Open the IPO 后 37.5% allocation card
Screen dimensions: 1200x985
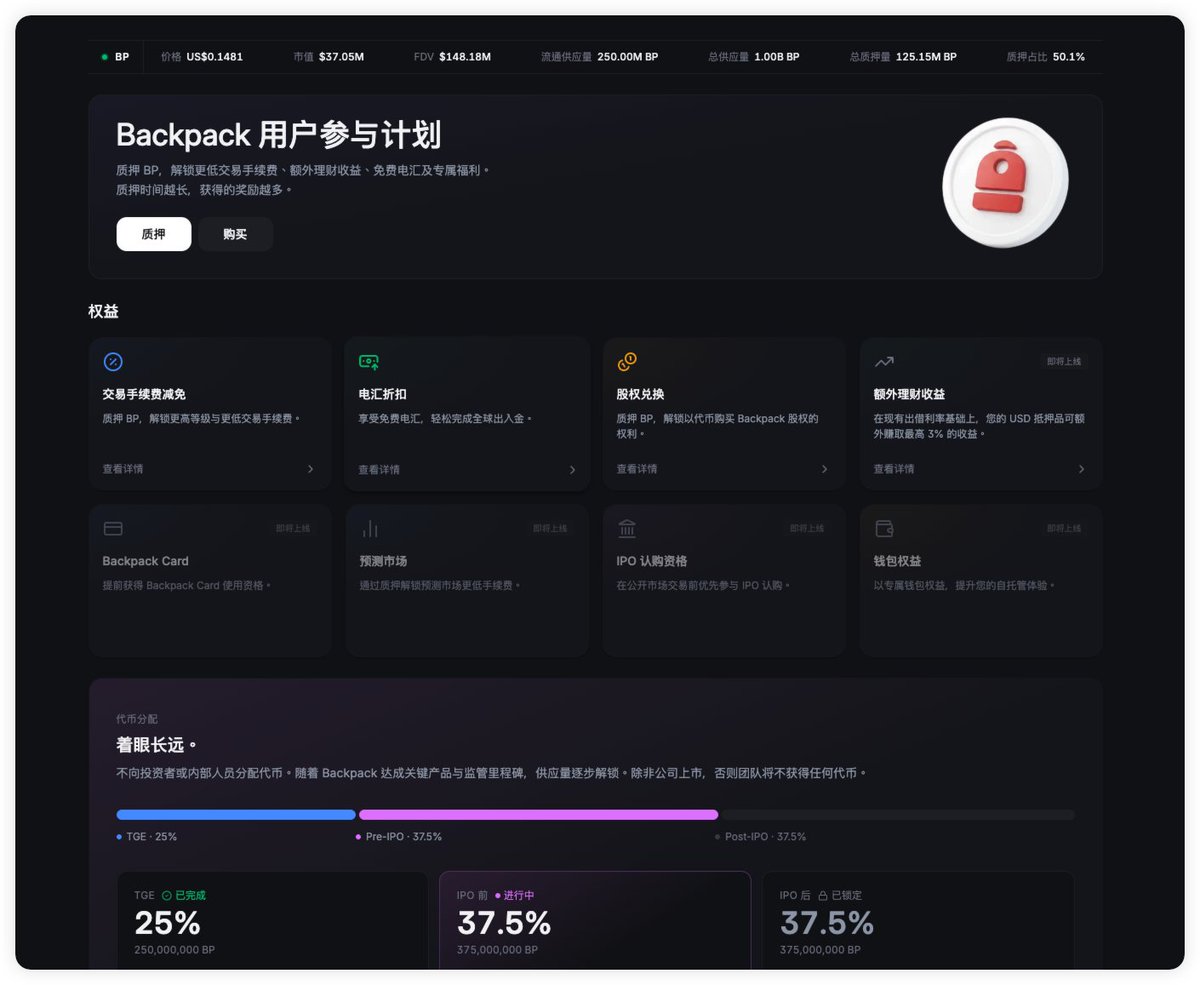point(918,921)
